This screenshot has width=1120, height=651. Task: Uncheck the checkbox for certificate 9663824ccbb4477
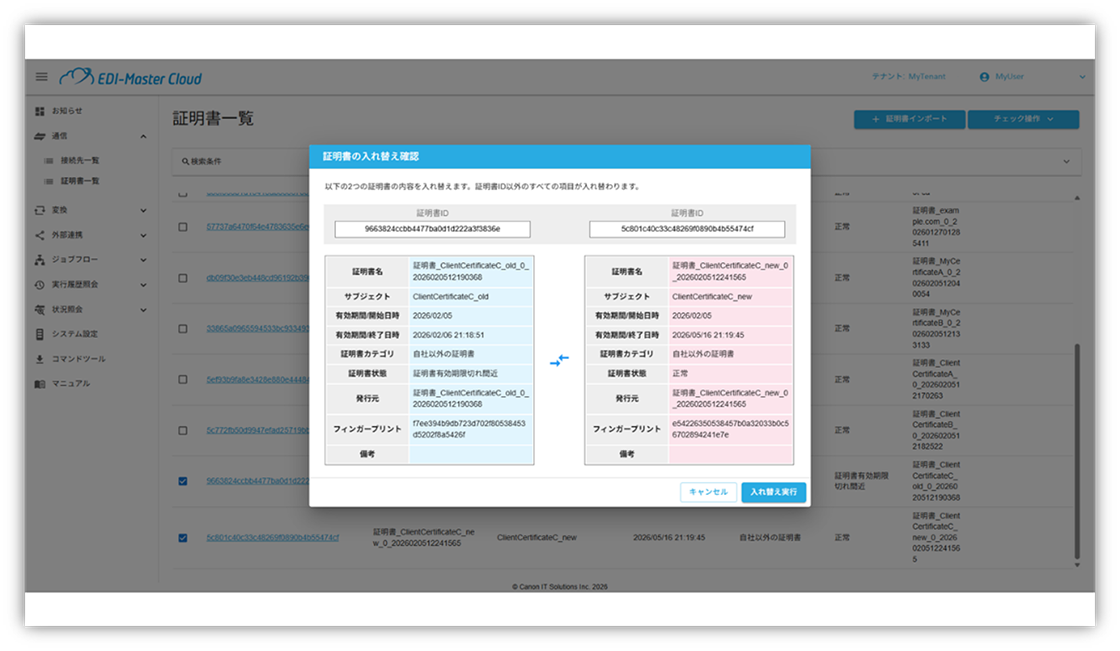pyautogui.click(x=182, y=481)
